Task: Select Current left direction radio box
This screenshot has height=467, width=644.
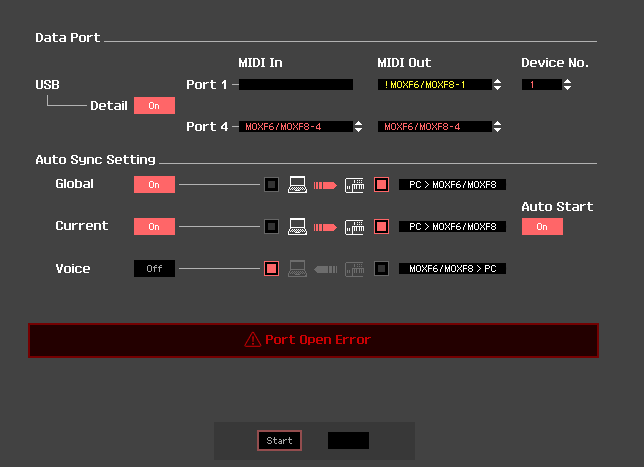Action: 271,227
